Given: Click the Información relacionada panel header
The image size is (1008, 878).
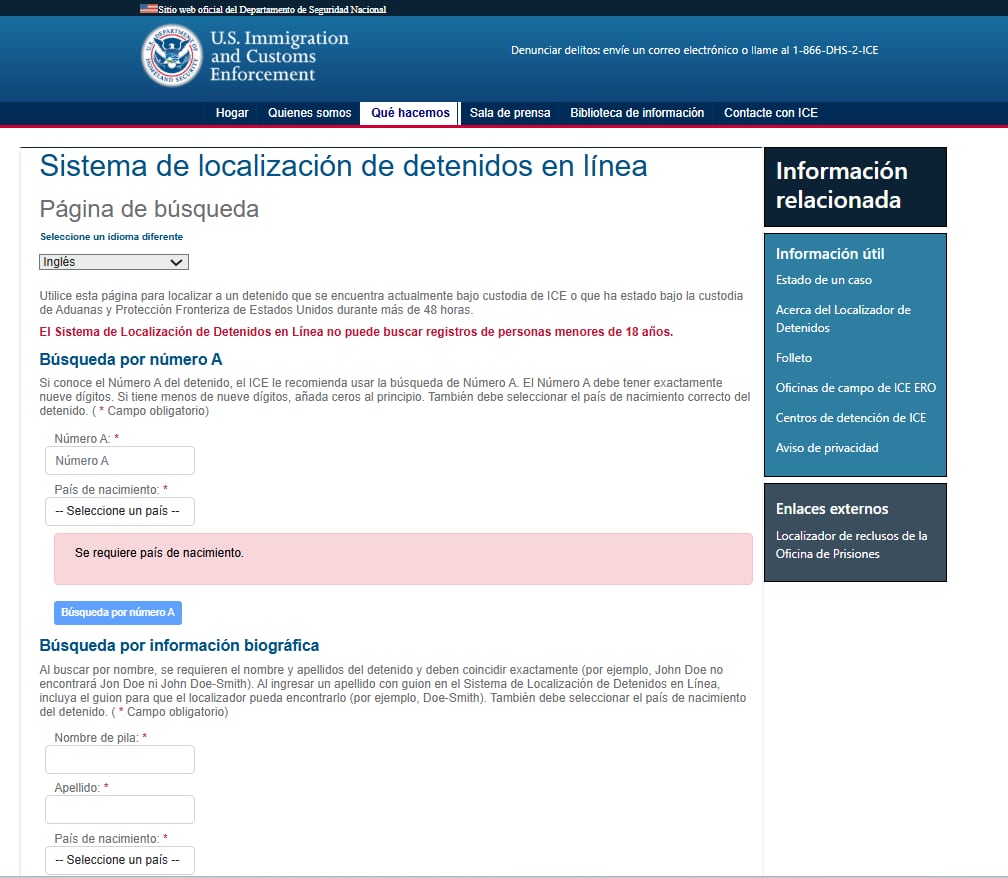Looking at the screenshot, I should click(x=855, y=187).
